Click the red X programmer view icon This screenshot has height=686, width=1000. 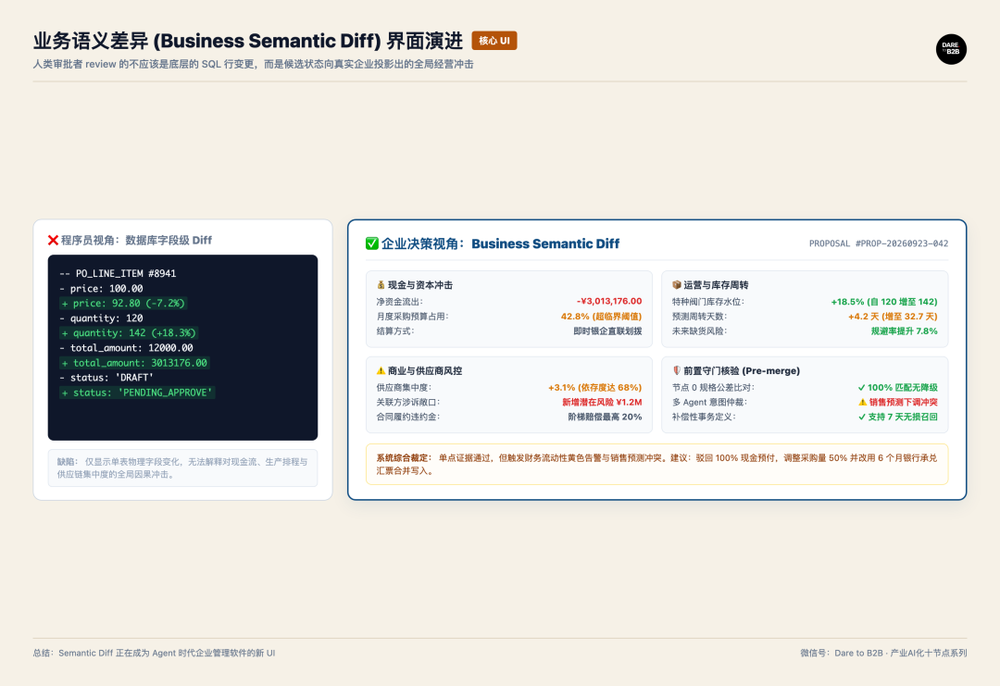(53, 240)
